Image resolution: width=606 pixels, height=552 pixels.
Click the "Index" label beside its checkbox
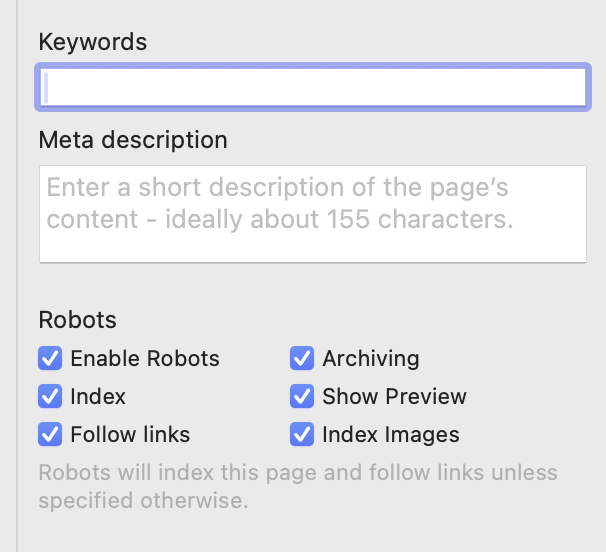pos(98,396)
